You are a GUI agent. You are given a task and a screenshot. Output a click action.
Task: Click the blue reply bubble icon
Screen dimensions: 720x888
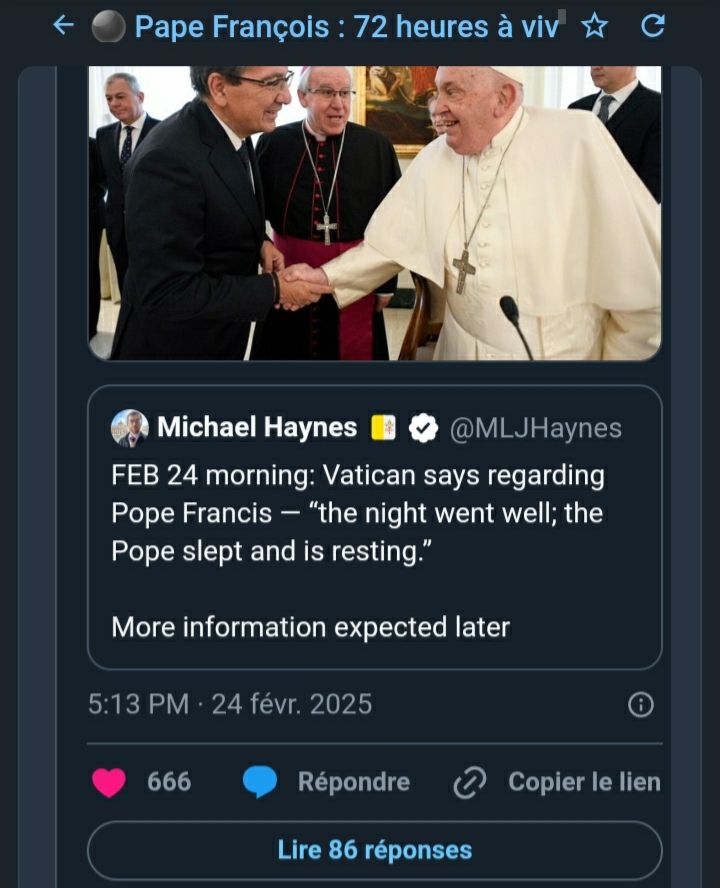(260, 782)
